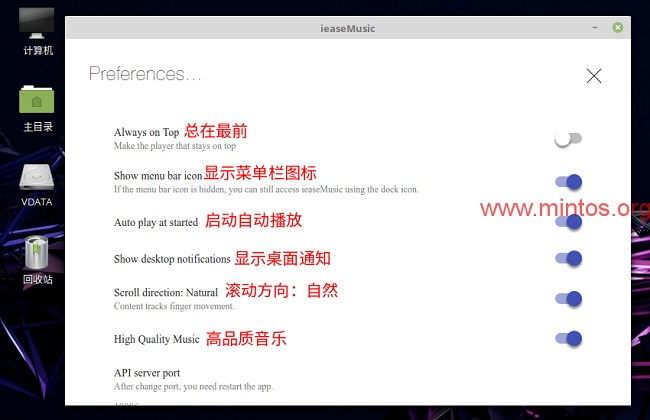Image resolution: width=650 pixels, height=420 pixels.
Task: Open the 回收站 trash desktop icon
Action: click(x=37, y=260)
